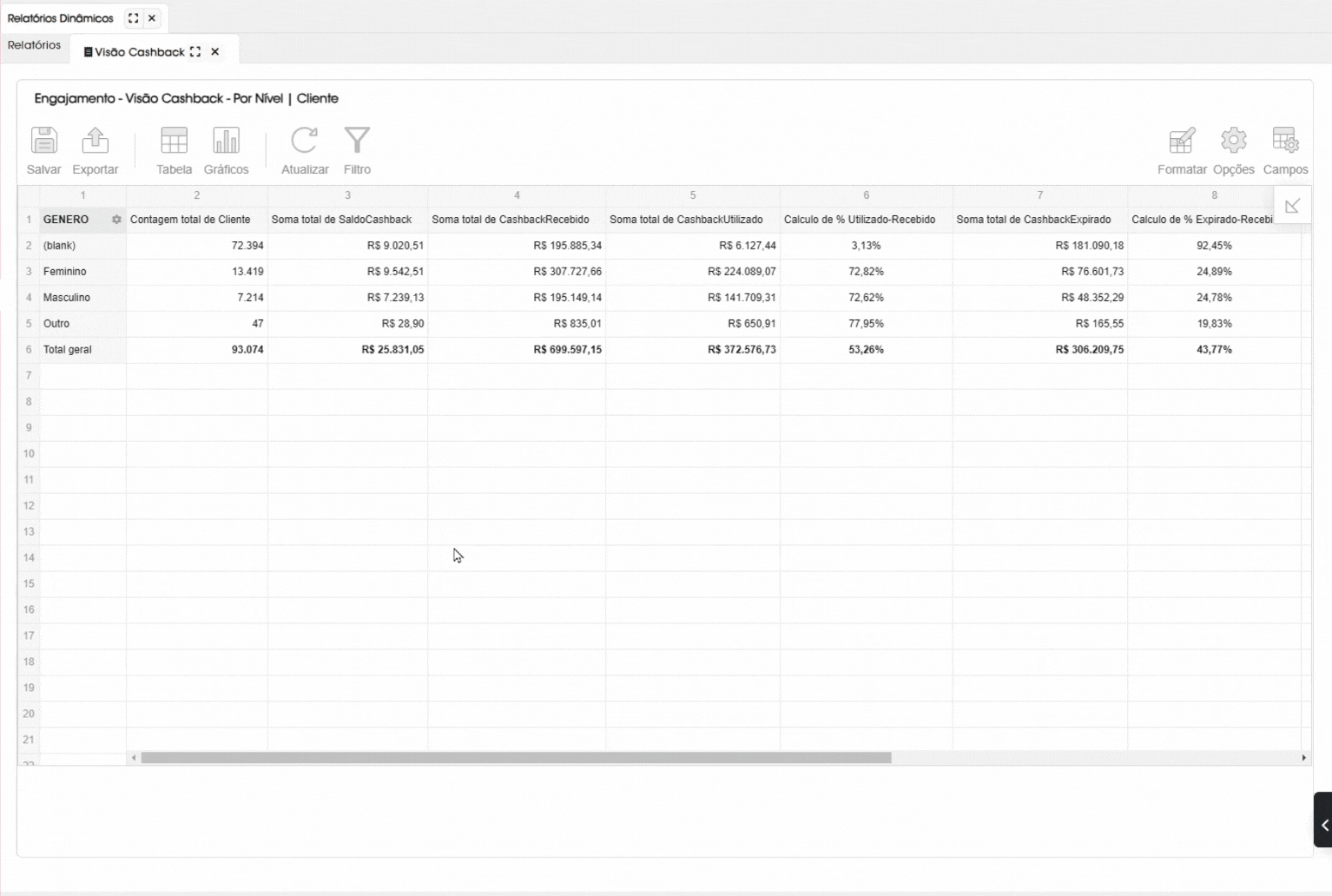This screenshot has width=1332, height=896.
Task: Click the horizontal scrollbar right arrow
Action: [1303, 758]
